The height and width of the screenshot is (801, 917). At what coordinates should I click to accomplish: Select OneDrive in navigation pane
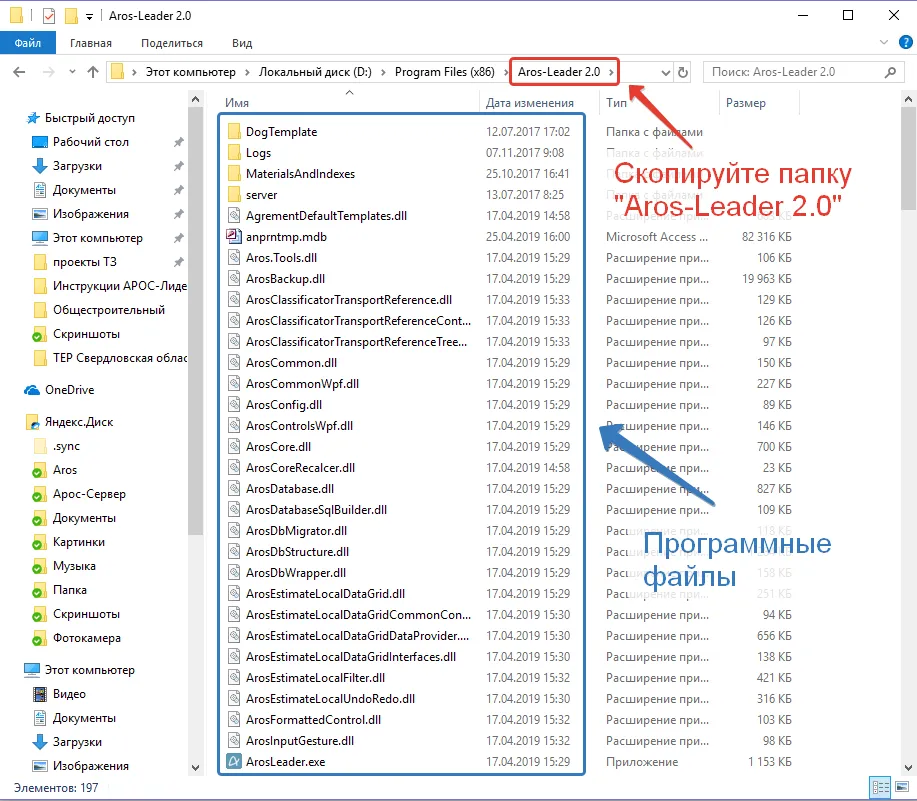point(69,390)
